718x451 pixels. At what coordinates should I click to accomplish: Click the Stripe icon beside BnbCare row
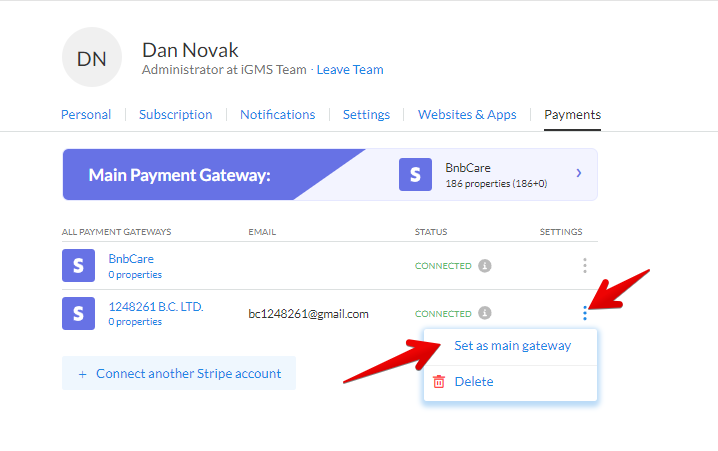78,266
